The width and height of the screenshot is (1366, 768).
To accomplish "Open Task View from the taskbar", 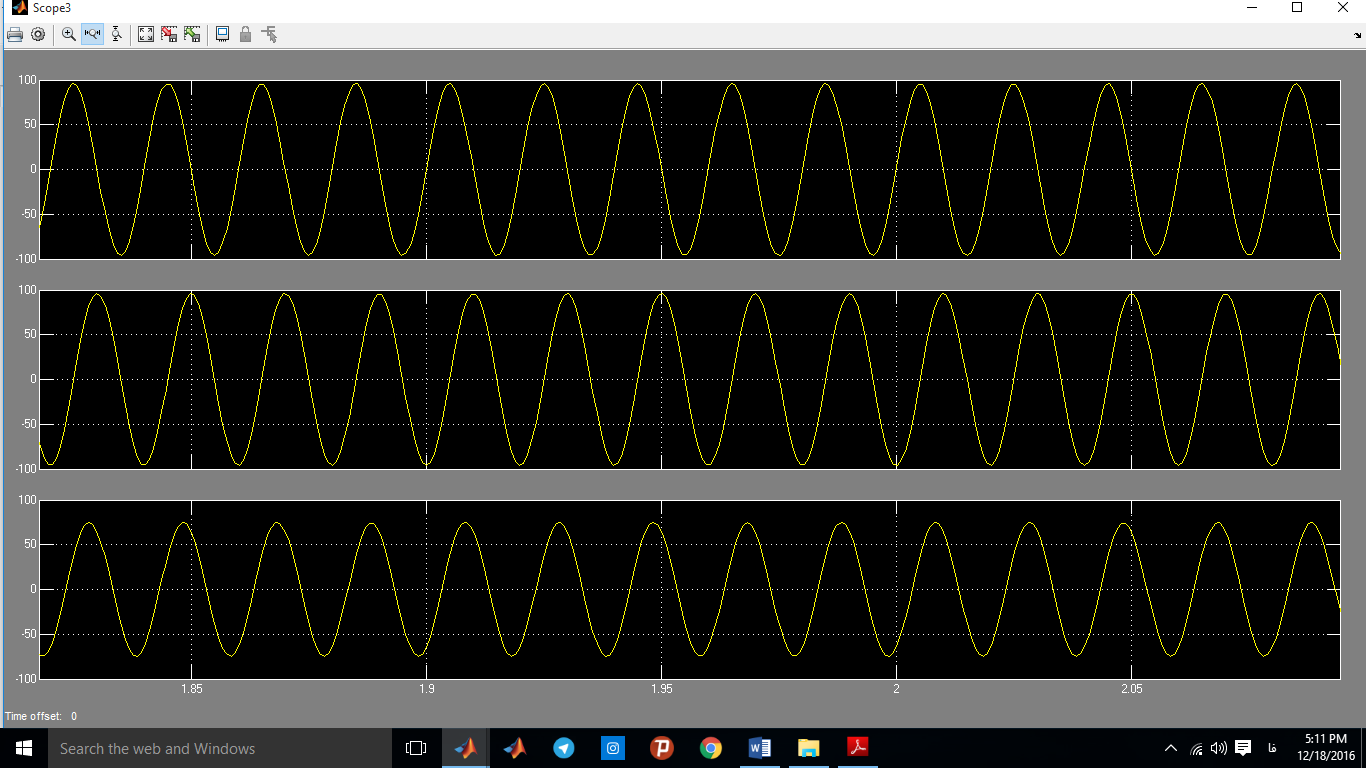I will pos(416,748).
